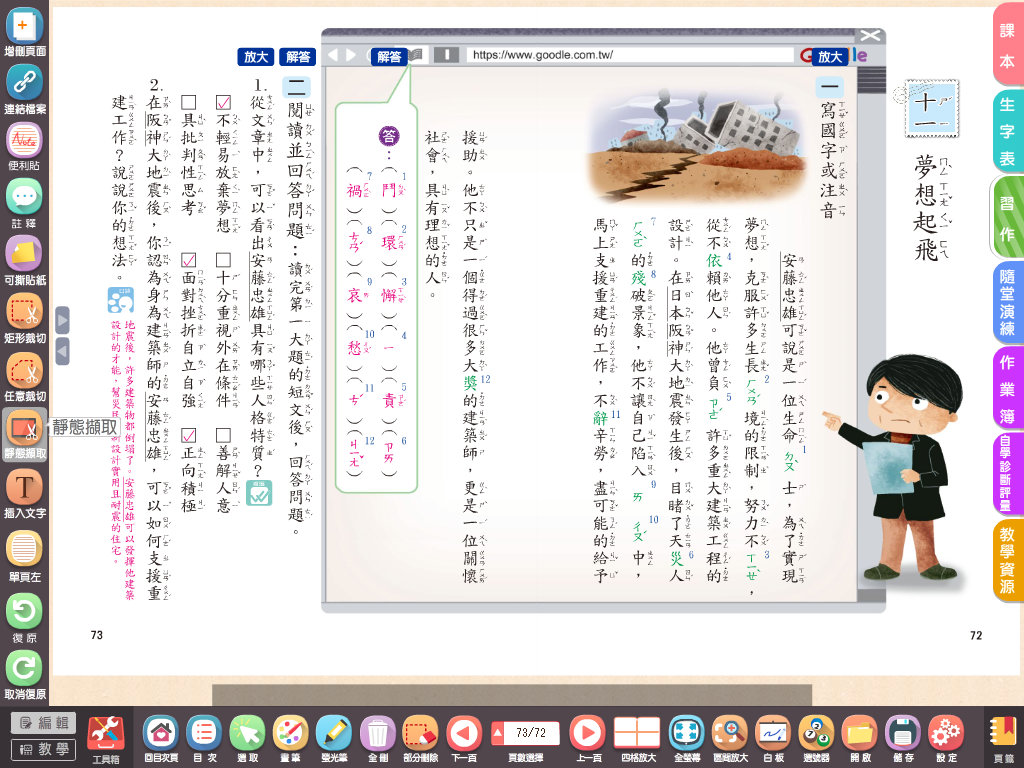This screenshot has width=1024, height=768.
Task: Click the 取消復原 redo icon
Action: click(x=24, y=675)
